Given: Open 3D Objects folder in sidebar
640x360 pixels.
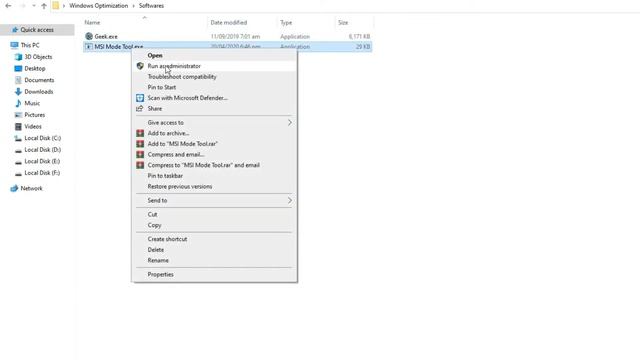Looking at the screenshot, I should [38, 57].
